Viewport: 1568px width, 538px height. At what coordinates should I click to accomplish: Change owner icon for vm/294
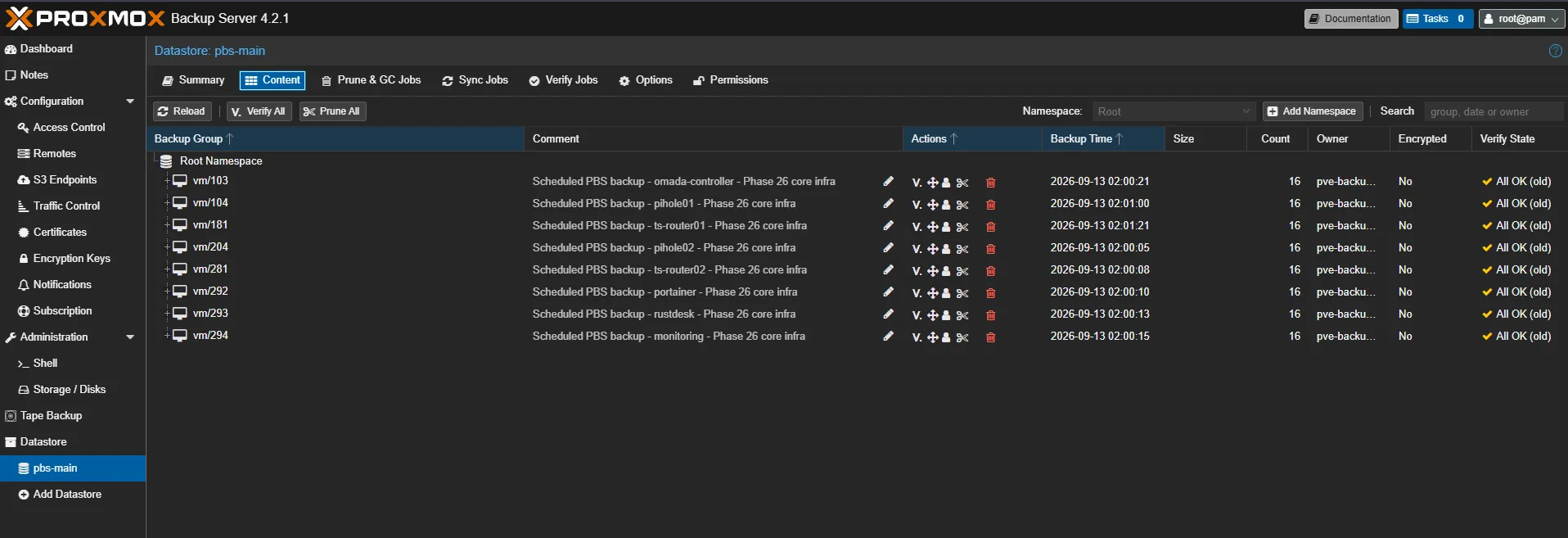(x=946, y=337)
